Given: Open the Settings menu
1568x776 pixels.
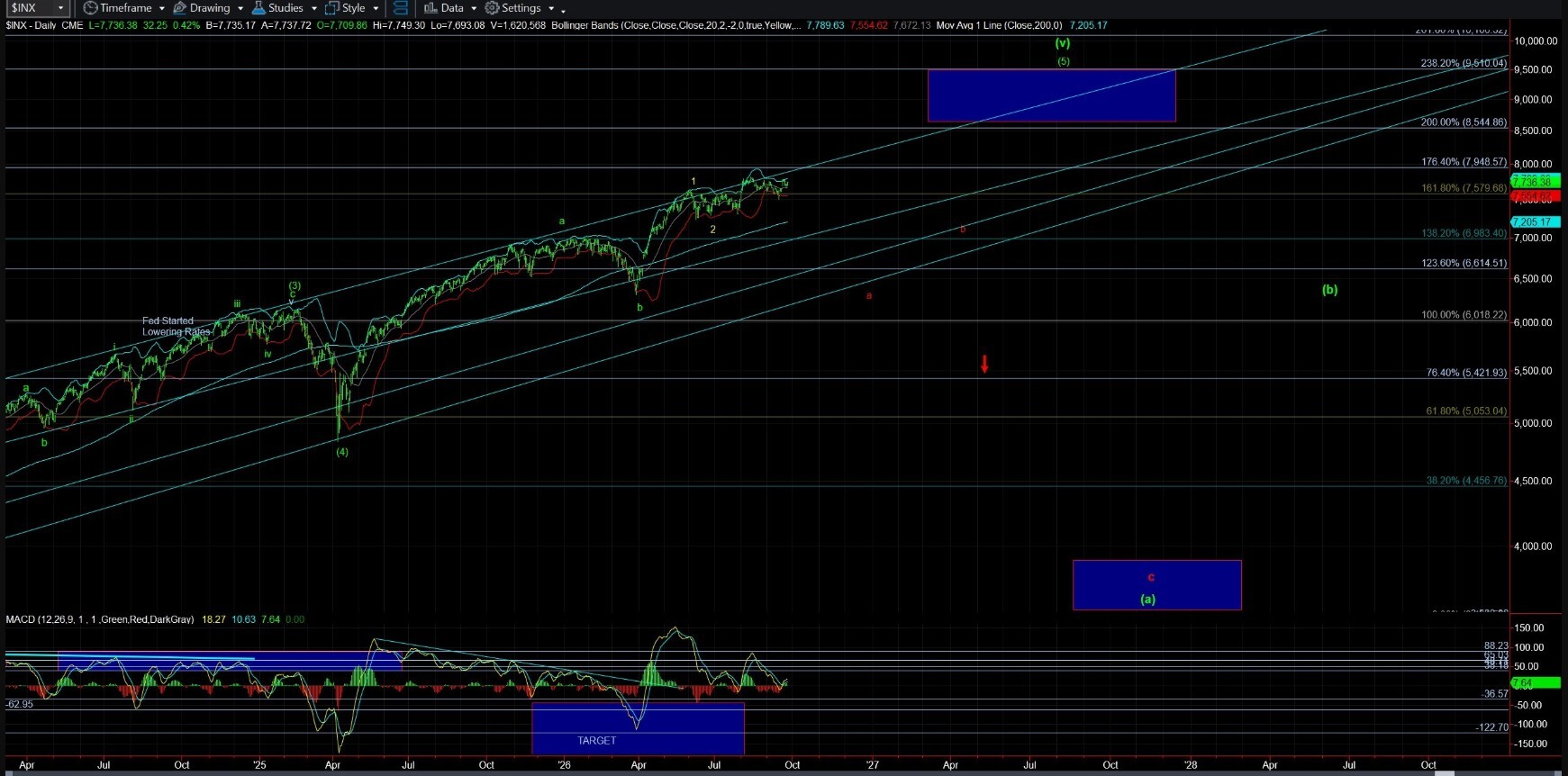Looking at the screenshot, I should pyautogui.click(x=521, y=8).
